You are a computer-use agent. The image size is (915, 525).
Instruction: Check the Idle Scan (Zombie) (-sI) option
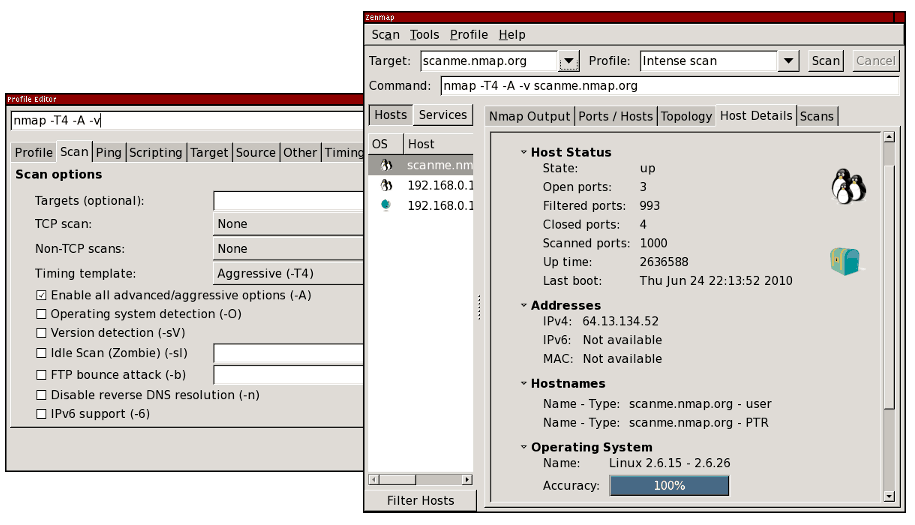pos(41,353)
